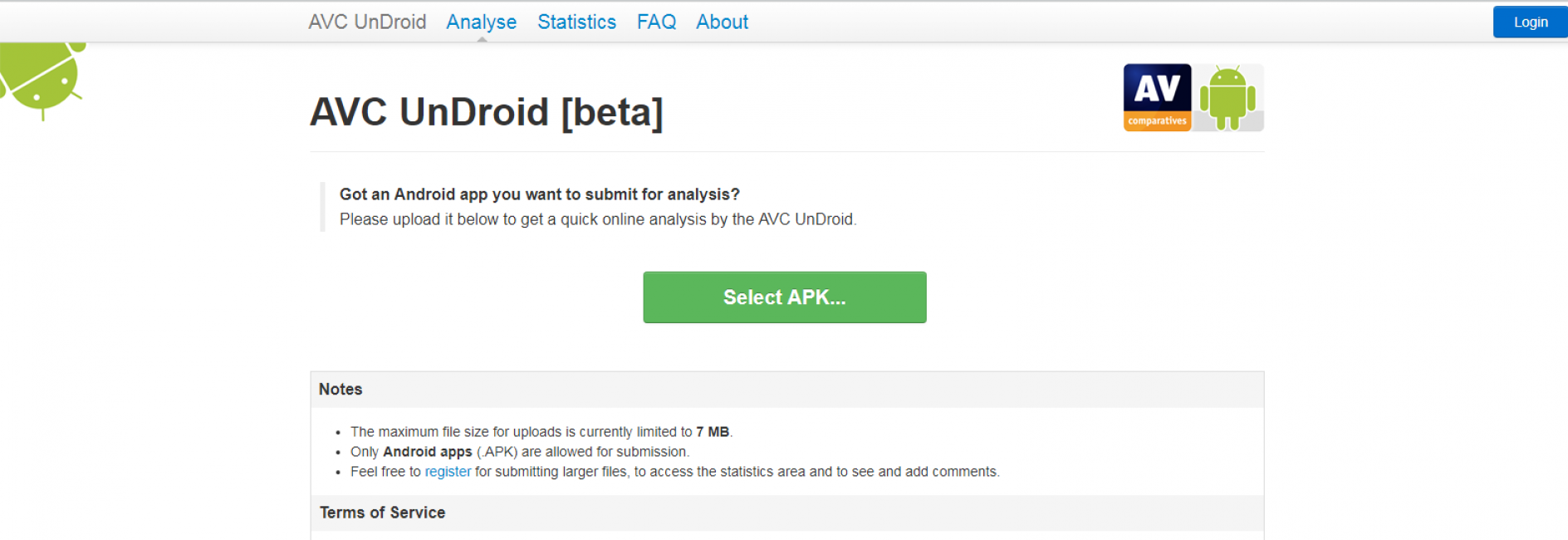Viewport: 1568px width, 540px height.
Task: Click the Terms of Service header
Action: coord(786,513)
